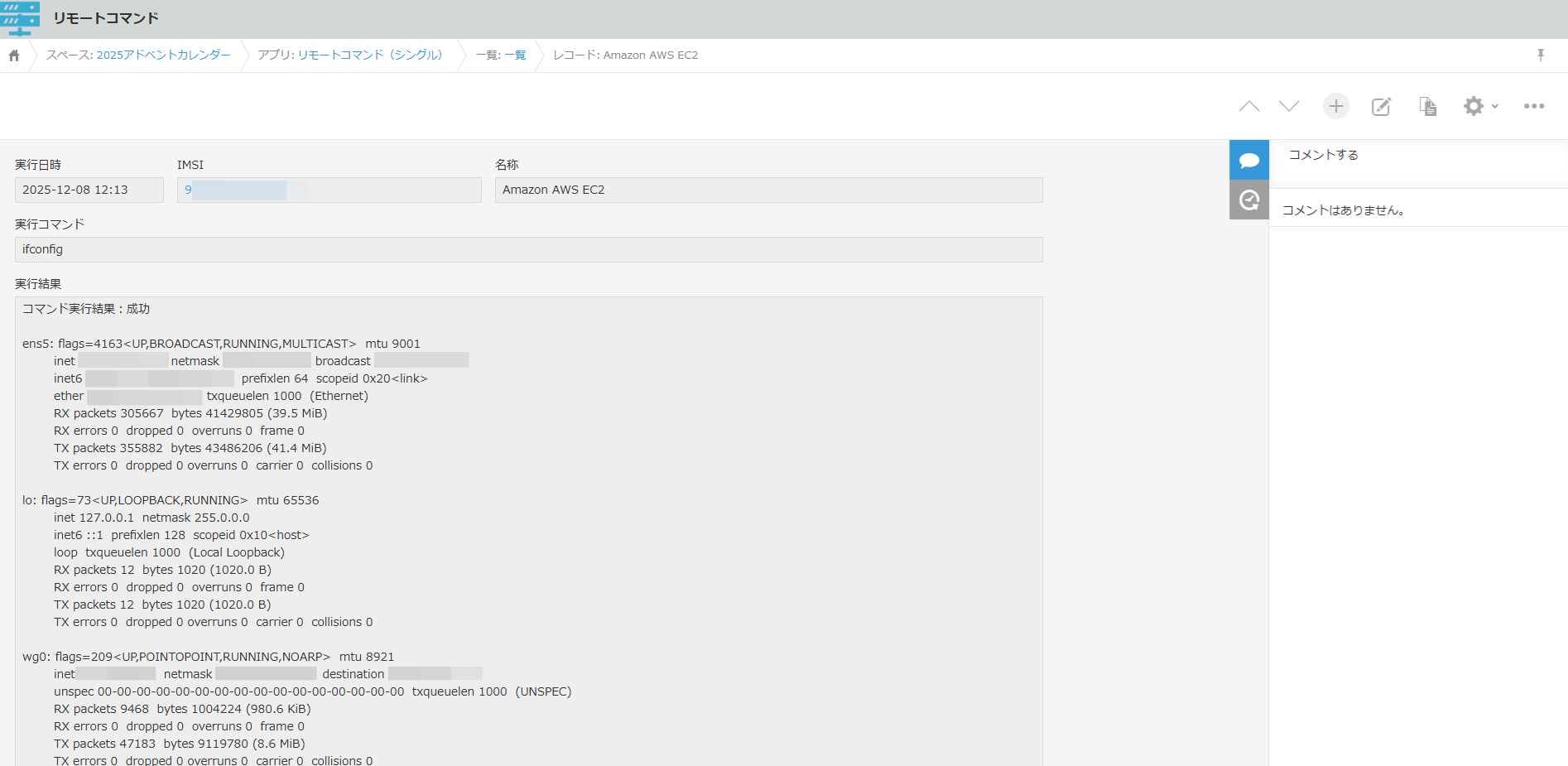Click the wg0: flags=209 line
The width and height of the screenshot is (1568, 766).
click(209, 657)
